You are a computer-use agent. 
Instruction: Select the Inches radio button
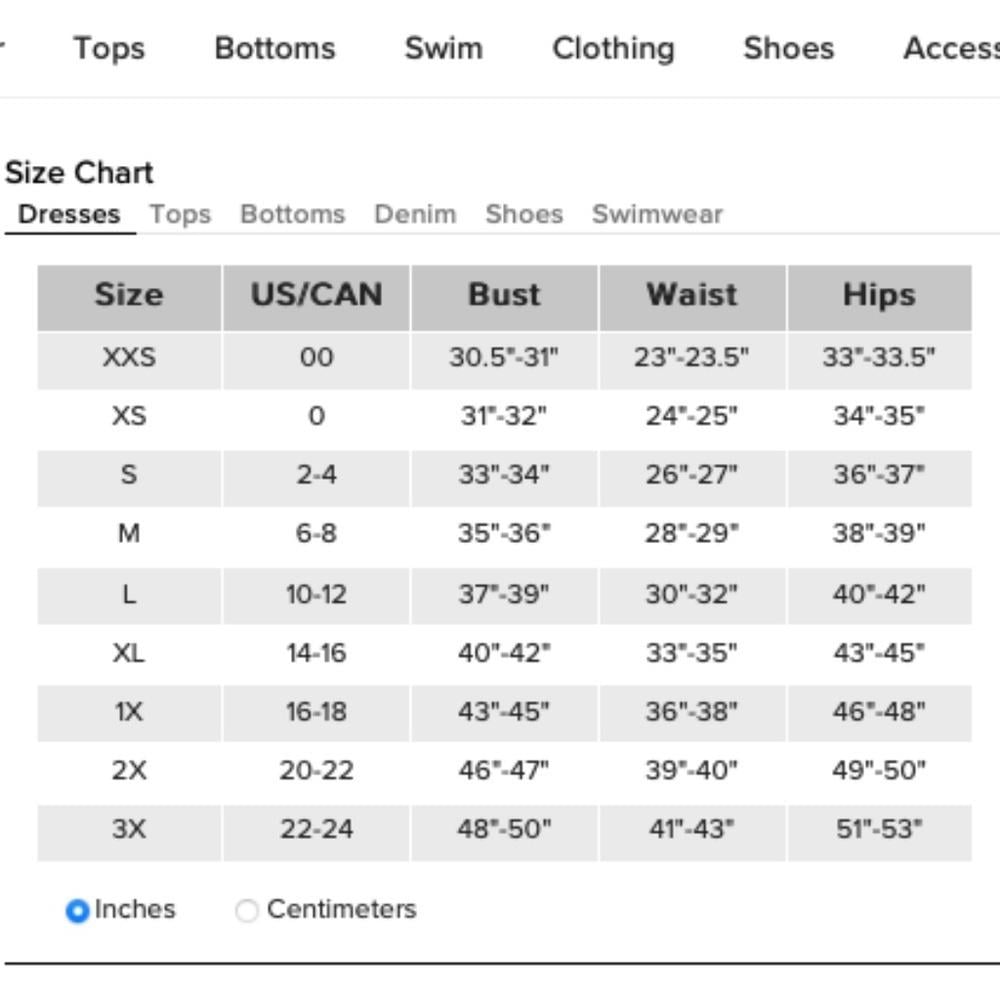pos(77,911)
